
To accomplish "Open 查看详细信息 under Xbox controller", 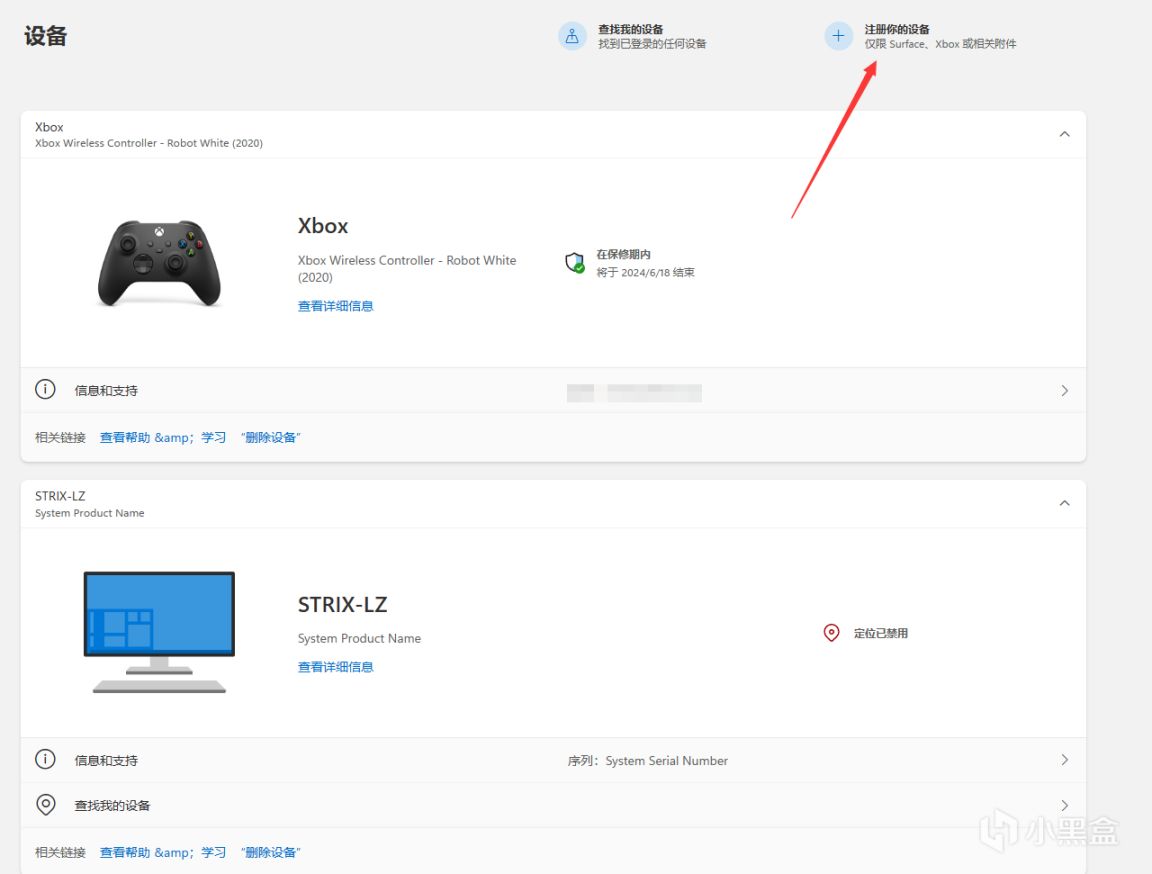I will [x=336, y=306].
